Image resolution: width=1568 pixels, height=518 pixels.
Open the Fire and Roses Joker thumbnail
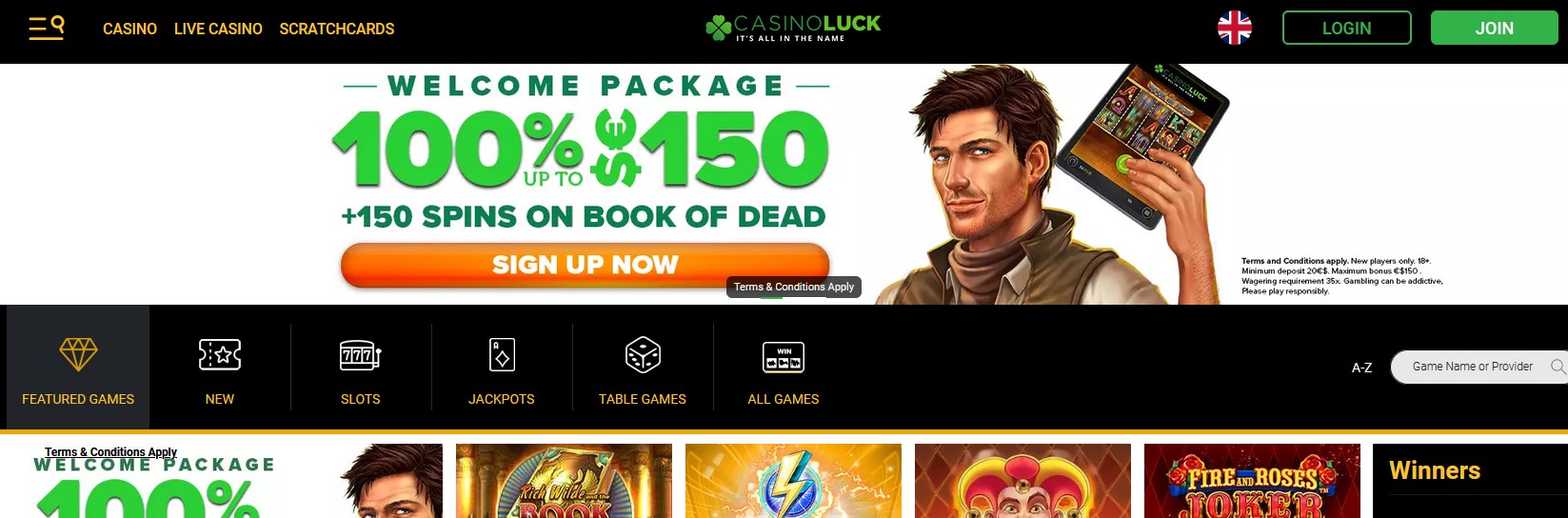(1252, 481)
